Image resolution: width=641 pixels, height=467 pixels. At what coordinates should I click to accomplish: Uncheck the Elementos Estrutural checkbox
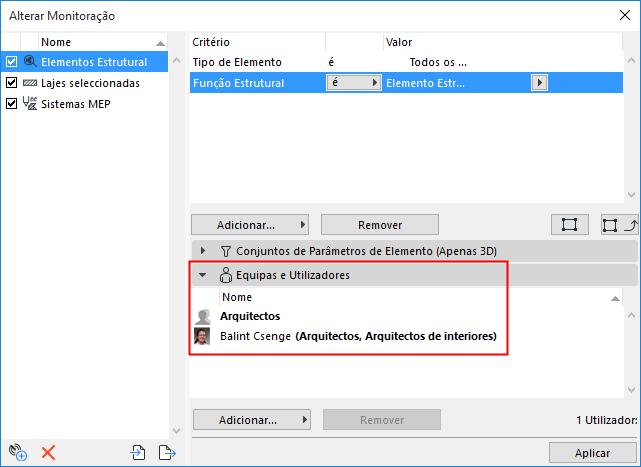[12, 62]
